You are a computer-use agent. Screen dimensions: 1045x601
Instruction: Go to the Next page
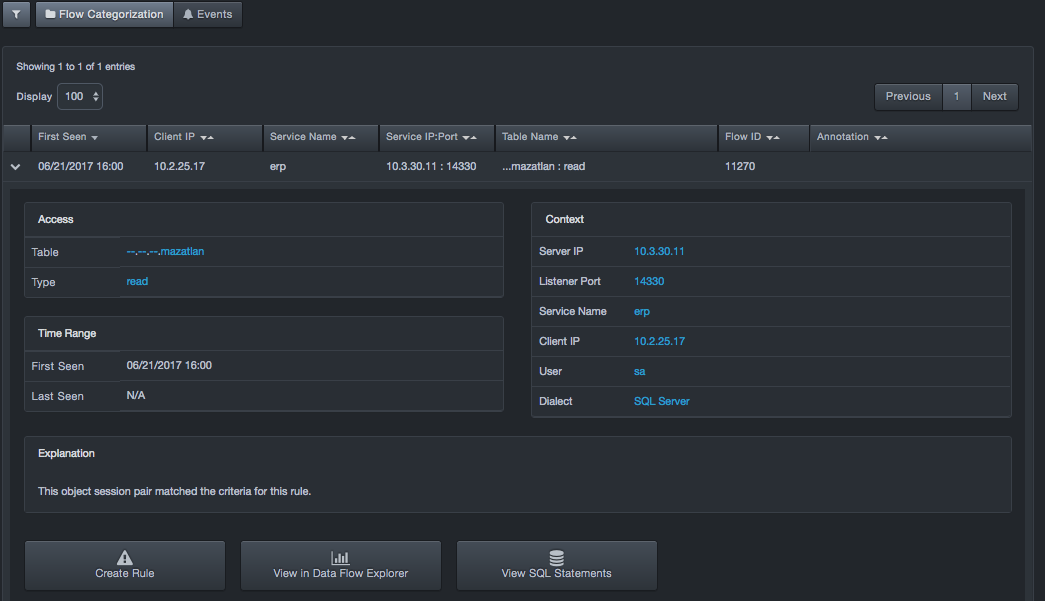pyautogui.click(x=994, y=97)
